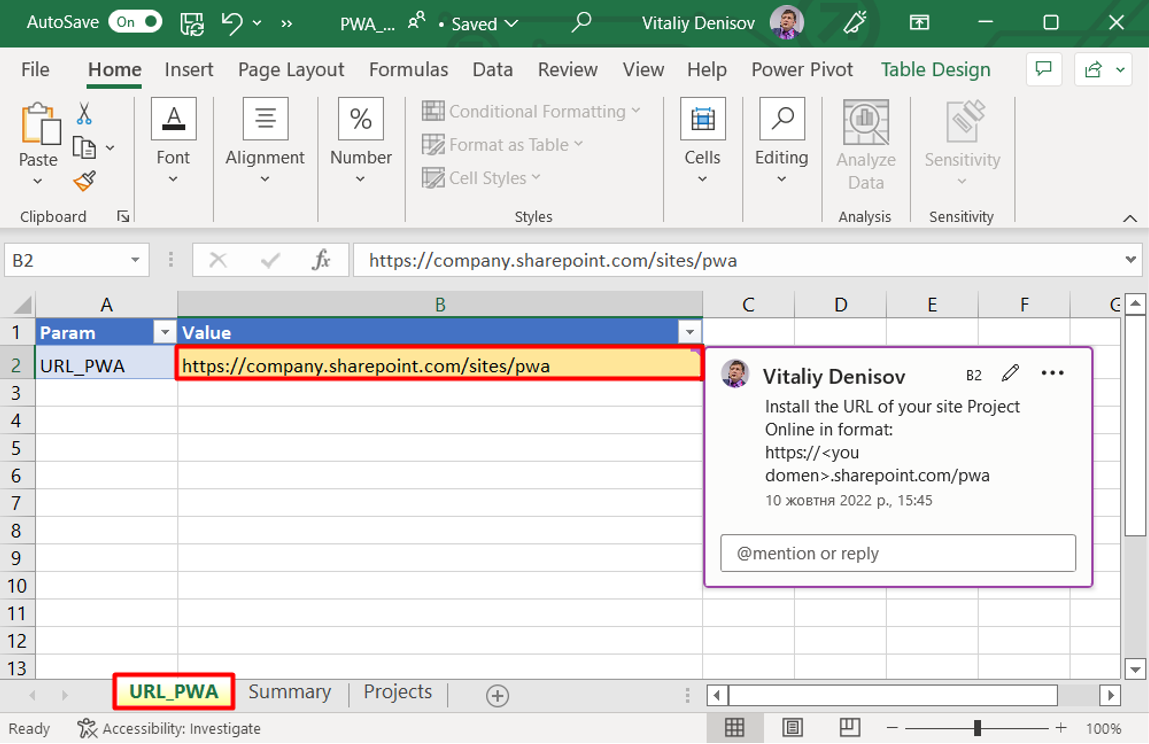The image size is (1149, 744).
Task: Open Vitaliy Denisov account avatar
Action: point(786,22)
